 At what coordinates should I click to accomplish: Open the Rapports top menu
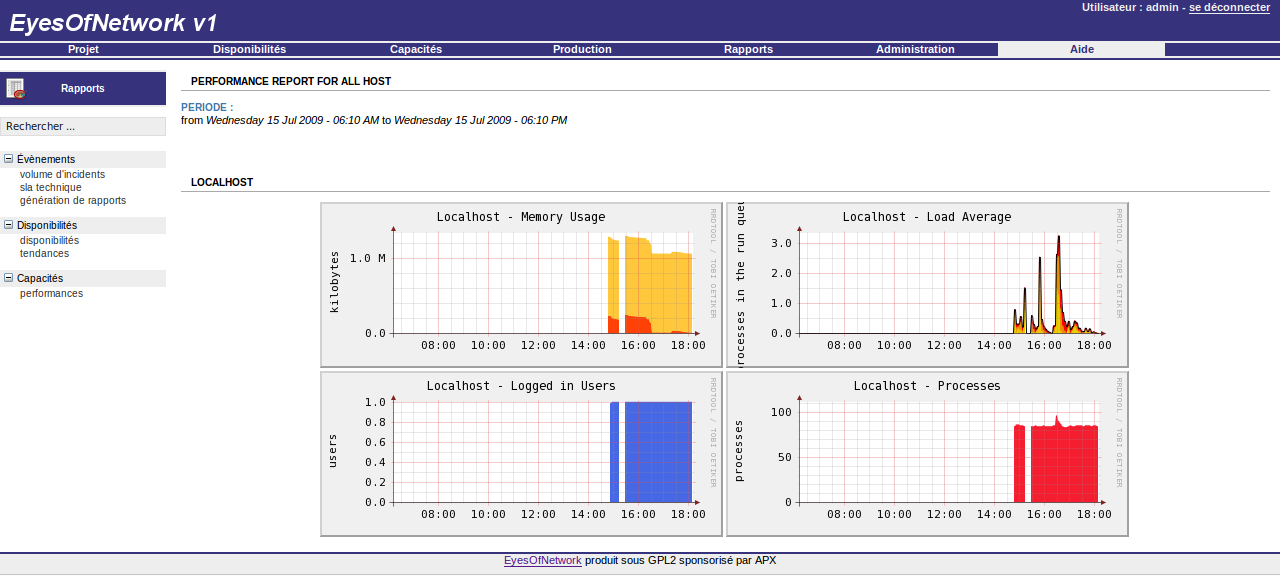click(x=748, y=49)
